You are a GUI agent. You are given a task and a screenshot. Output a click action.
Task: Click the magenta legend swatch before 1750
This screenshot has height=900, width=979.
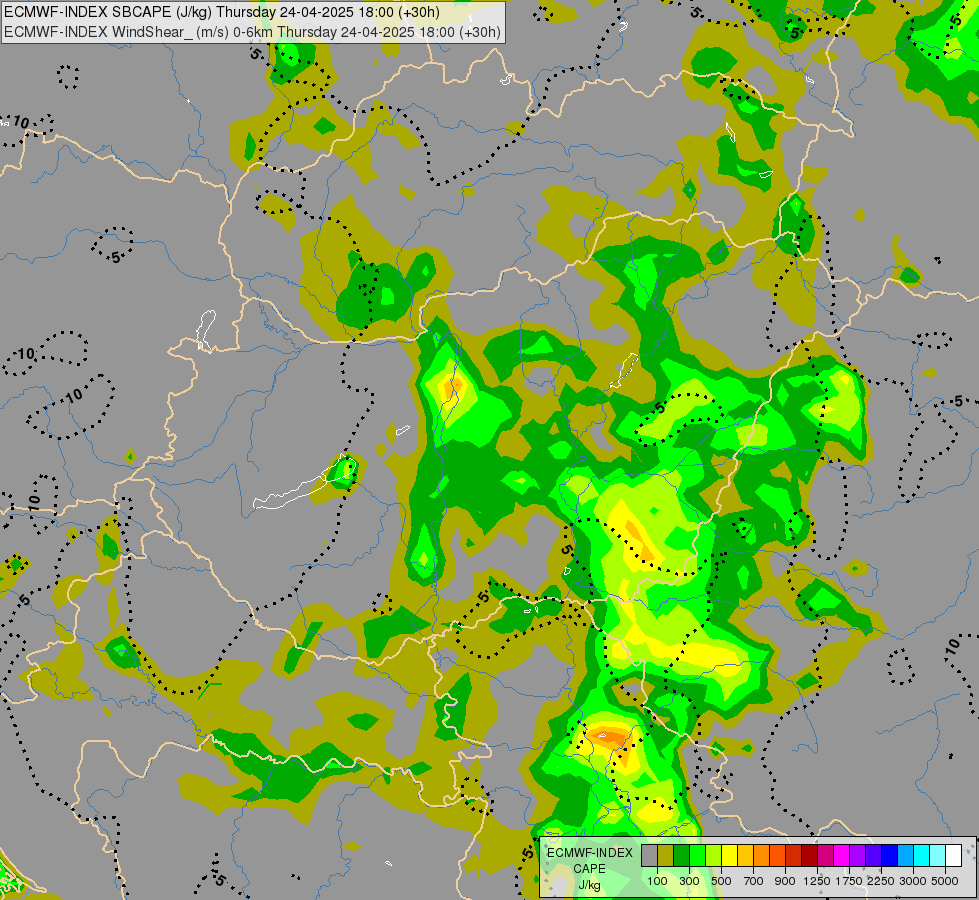842,856
